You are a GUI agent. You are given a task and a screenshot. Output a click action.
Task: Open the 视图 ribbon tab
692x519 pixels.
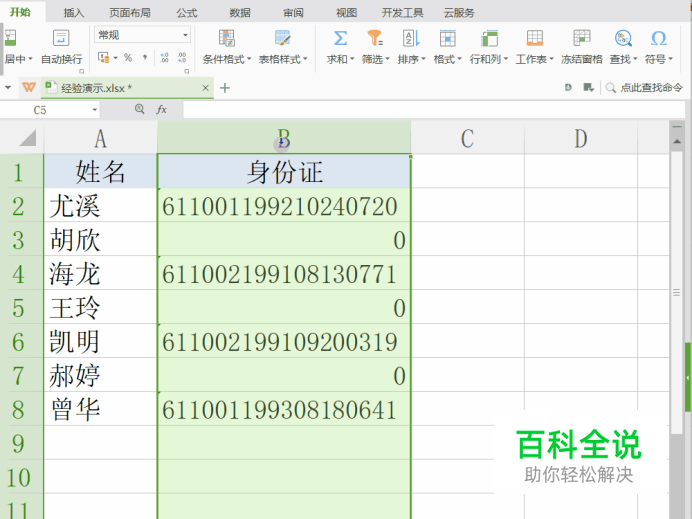pos(346,13)
